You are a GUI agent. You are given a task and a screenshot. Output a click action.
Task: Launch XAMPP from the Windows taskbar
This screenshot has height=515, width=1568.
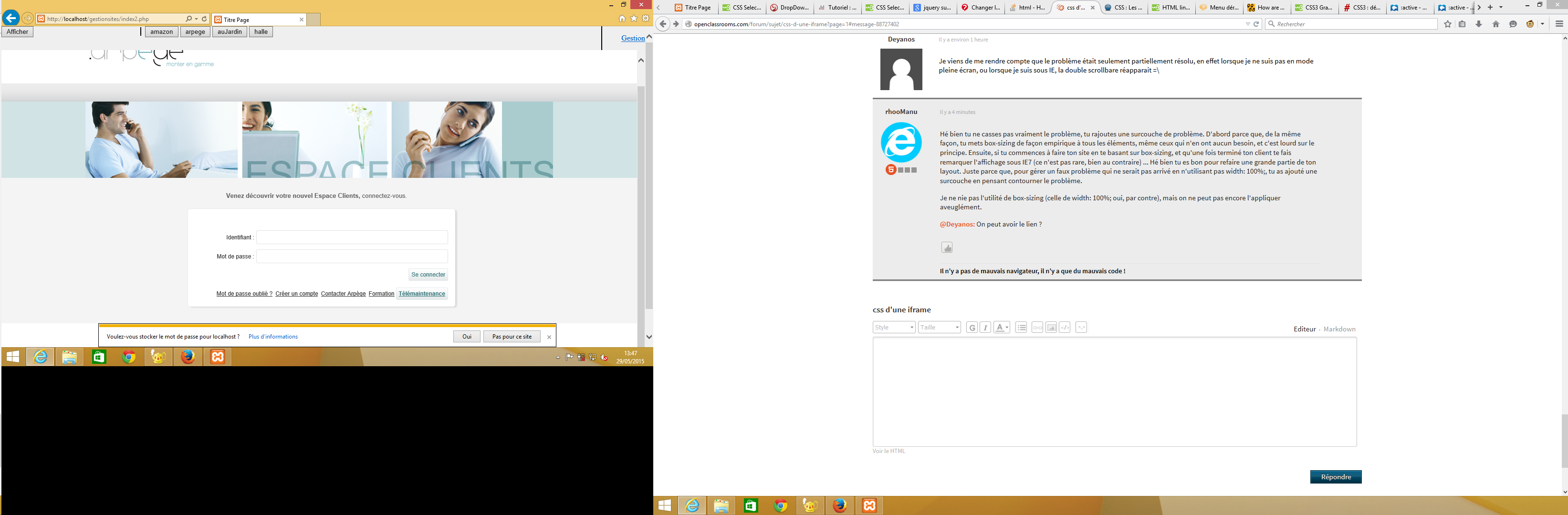[870, 505]
